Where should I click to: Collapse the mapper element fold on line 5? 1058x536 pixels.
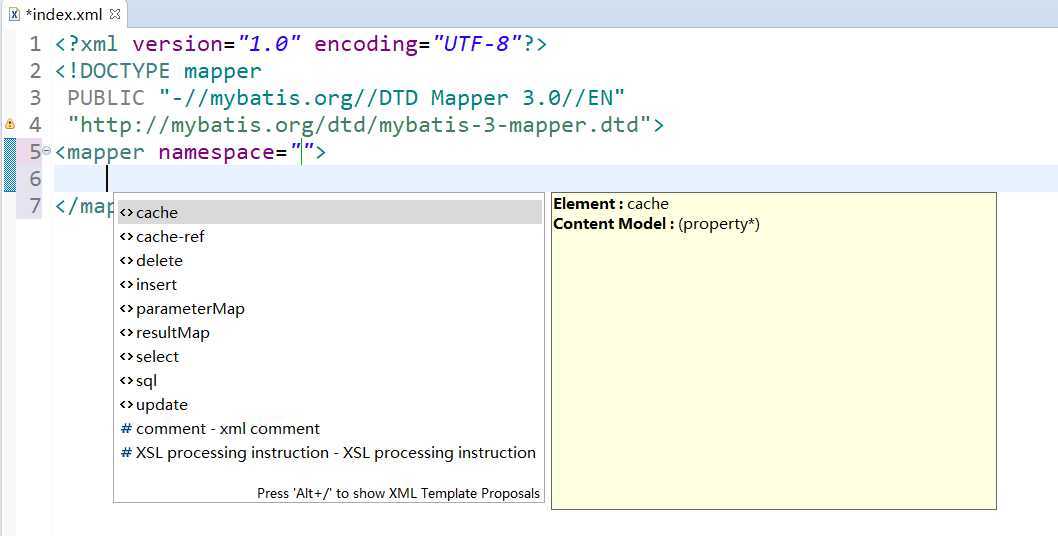click(x=47, y=151)
